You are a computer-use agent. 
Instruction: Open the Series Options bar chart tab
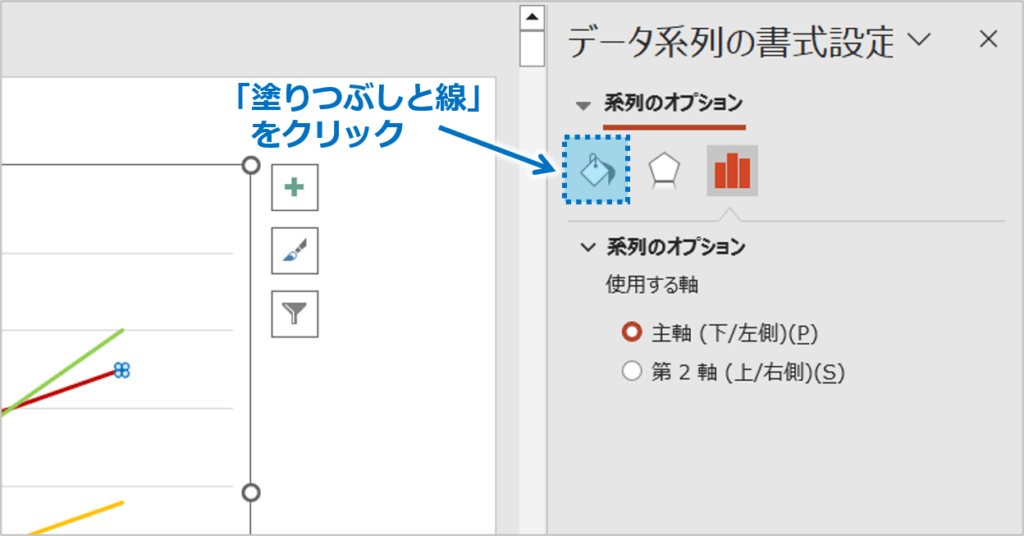tap(732, 170)
